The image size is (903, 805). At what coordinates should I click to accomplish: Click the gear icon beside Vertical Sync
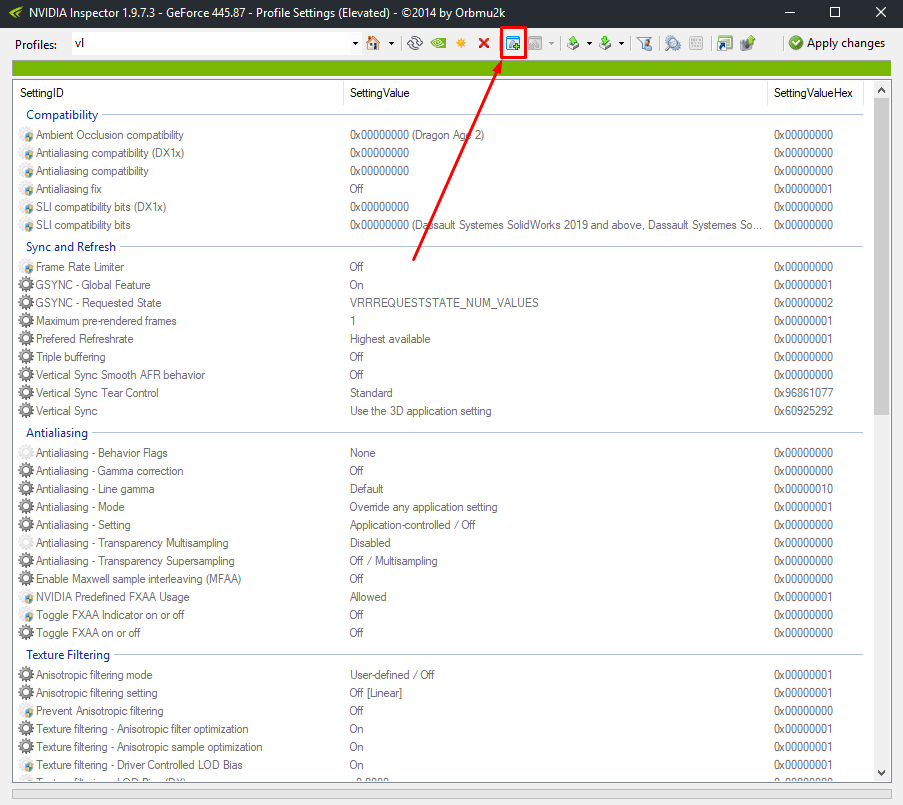pyautogui.click(x=26, y=411)
